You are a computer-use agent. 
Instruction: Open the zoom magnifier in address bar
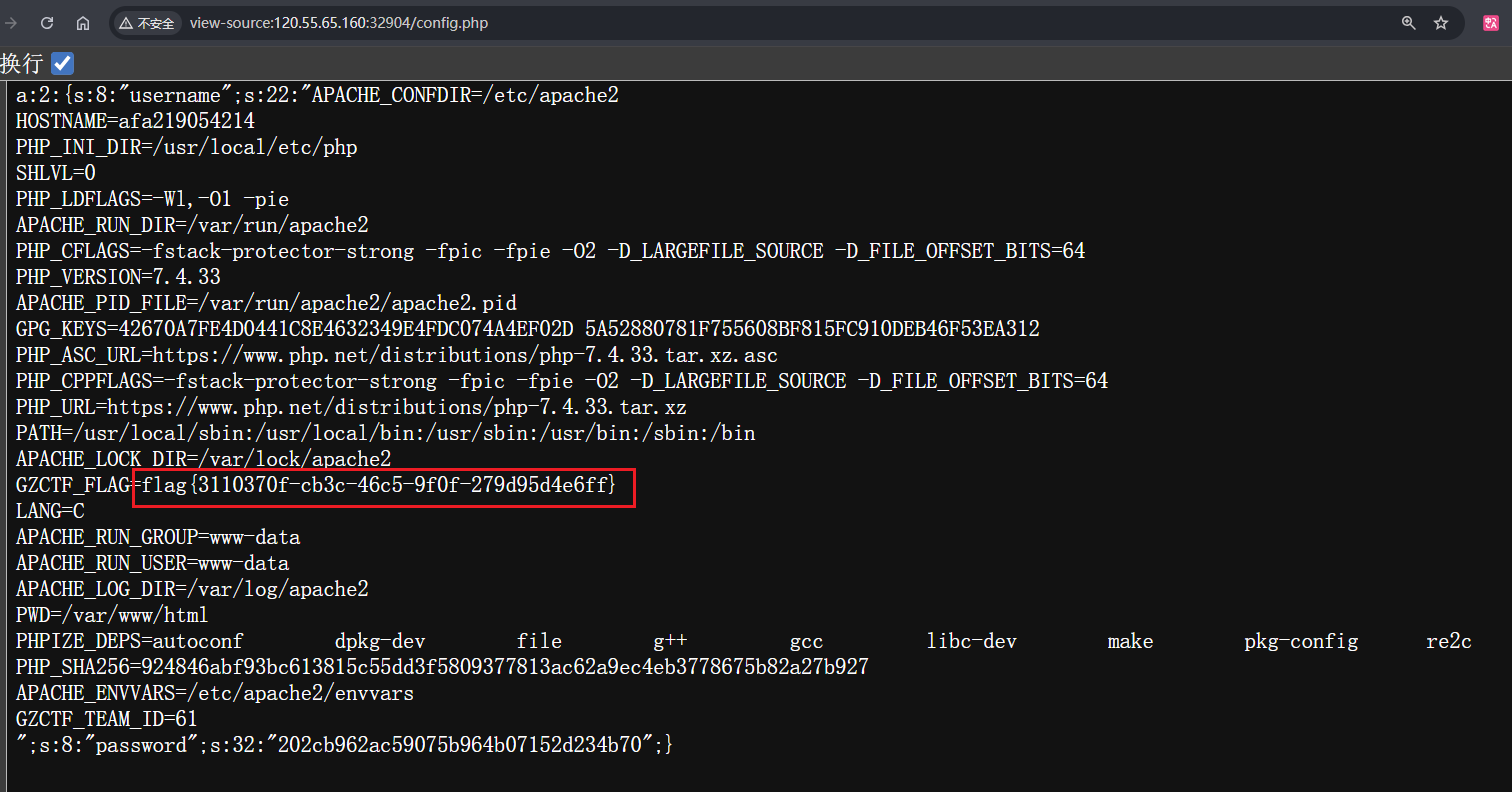[1408, 23]
